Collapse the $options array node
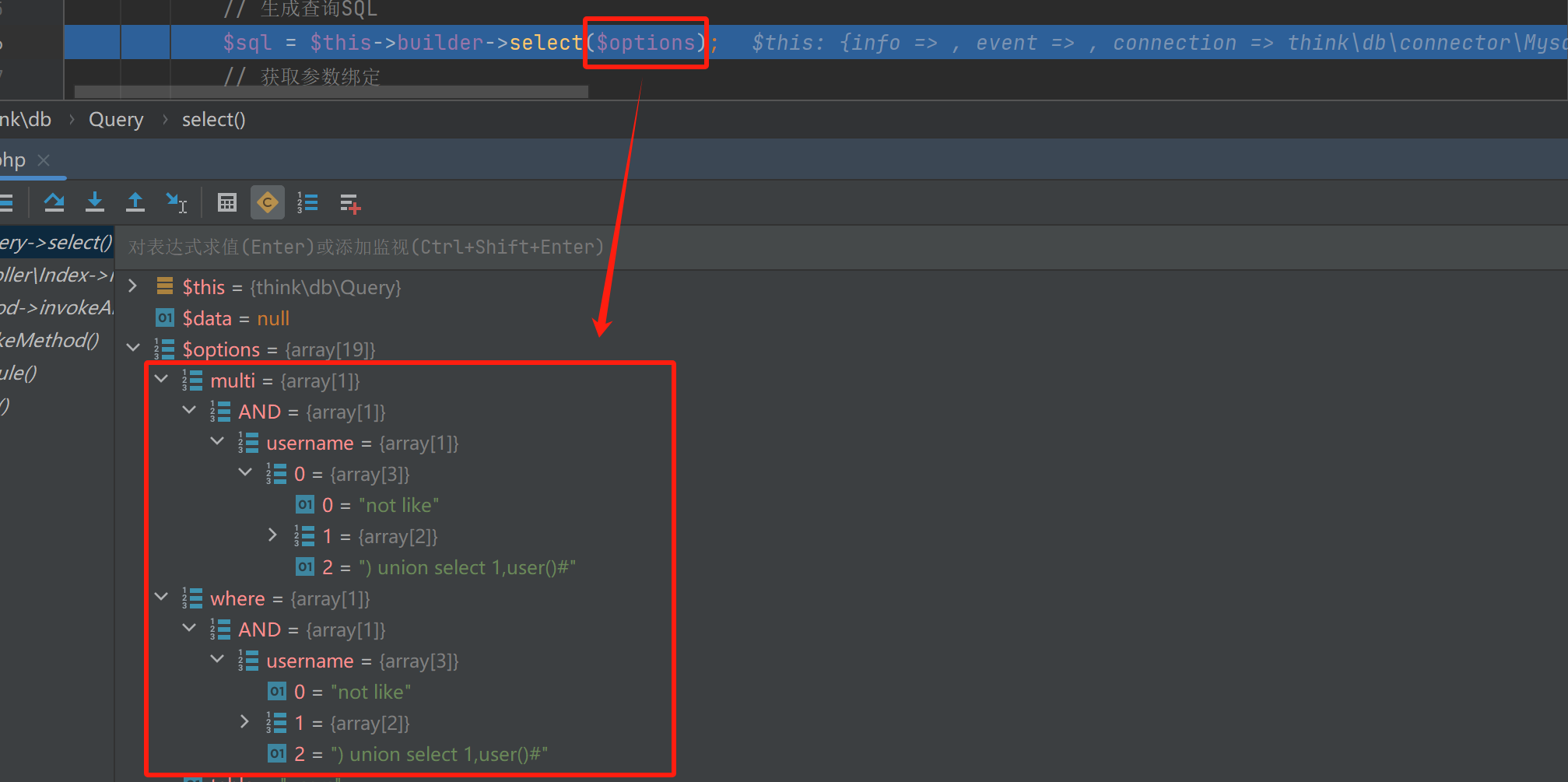 click(133, 349)
